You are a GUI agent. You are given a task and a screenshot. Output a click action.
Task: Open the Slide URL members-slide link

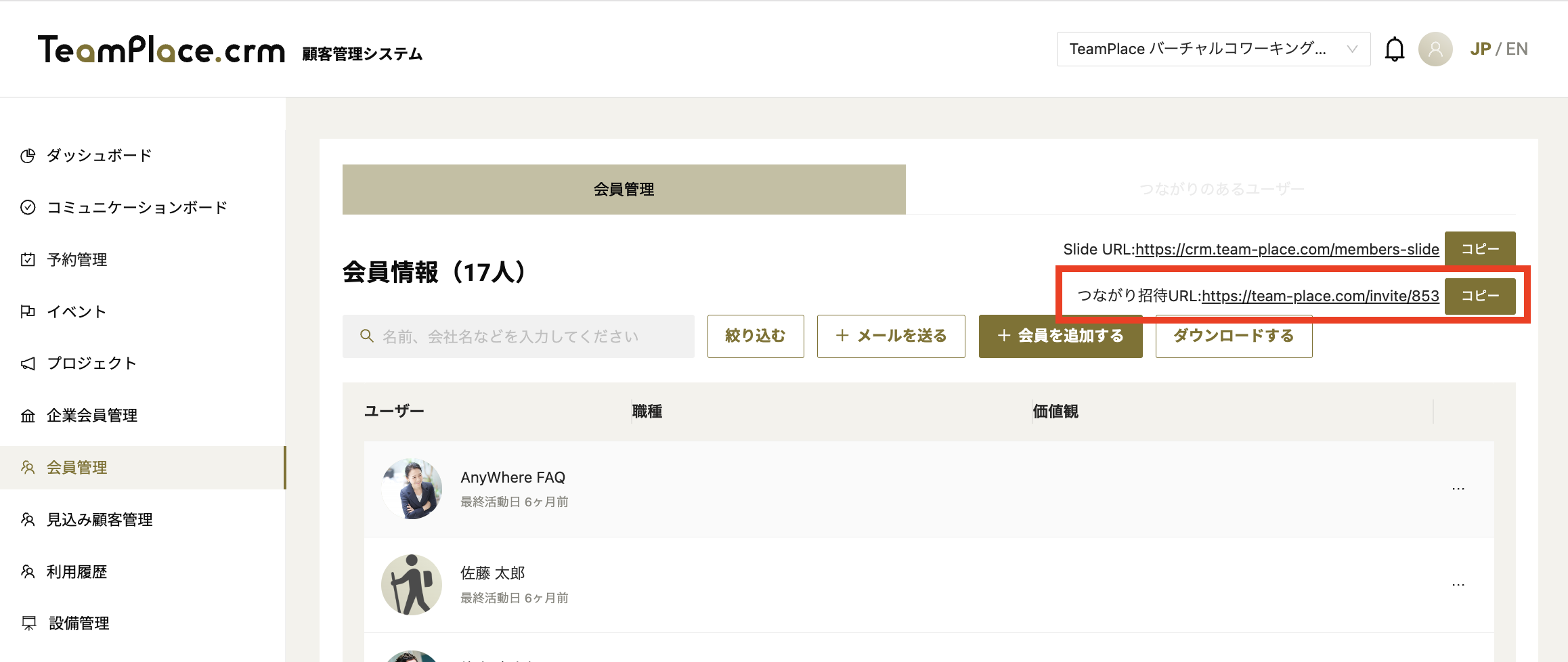click(x=1287, y=249)
